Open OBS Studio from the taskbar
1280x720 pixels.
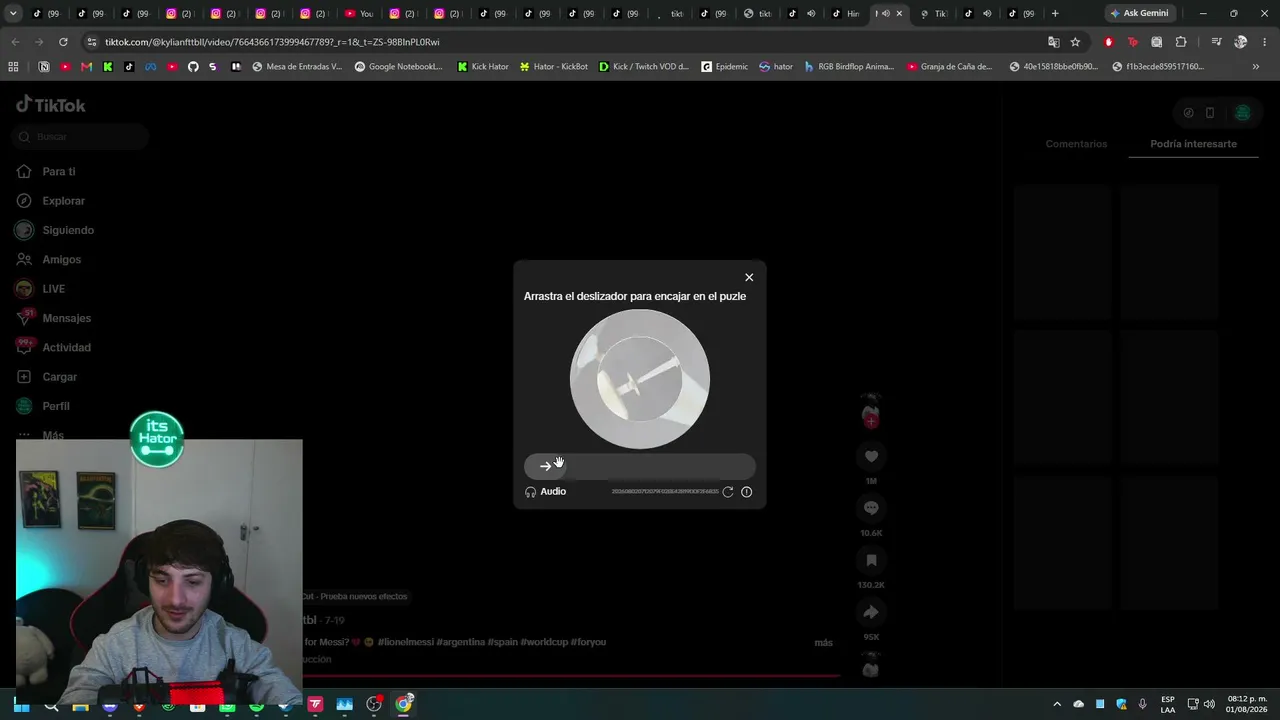coord(374,705)
